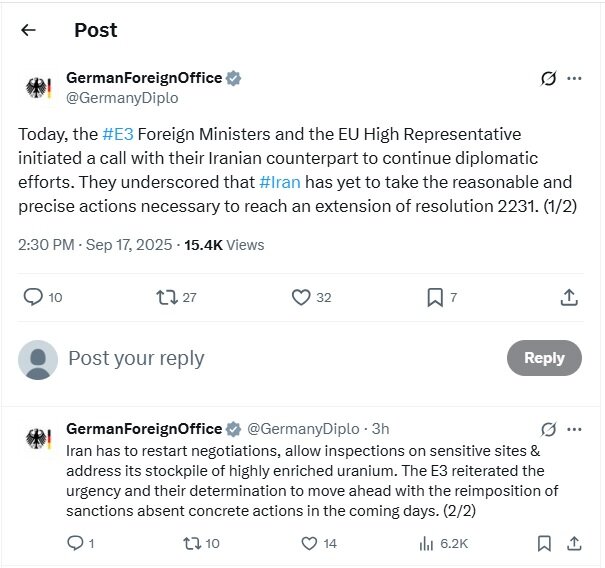Reply to the main post via comment icon

click(x=33, y=297)
